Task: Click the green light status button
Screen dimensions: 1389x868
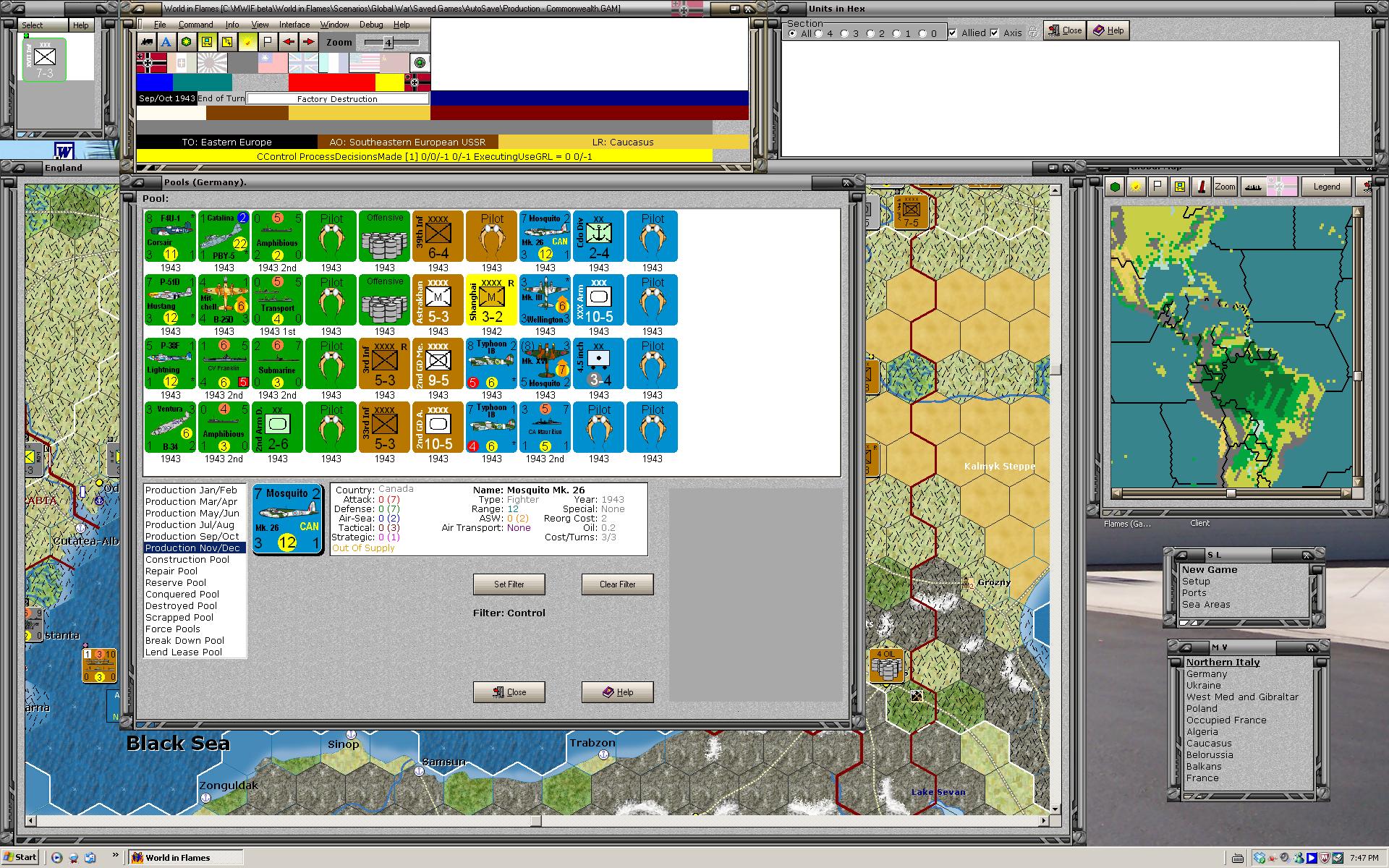Action: pyautogui.click(x=420, y=63)
